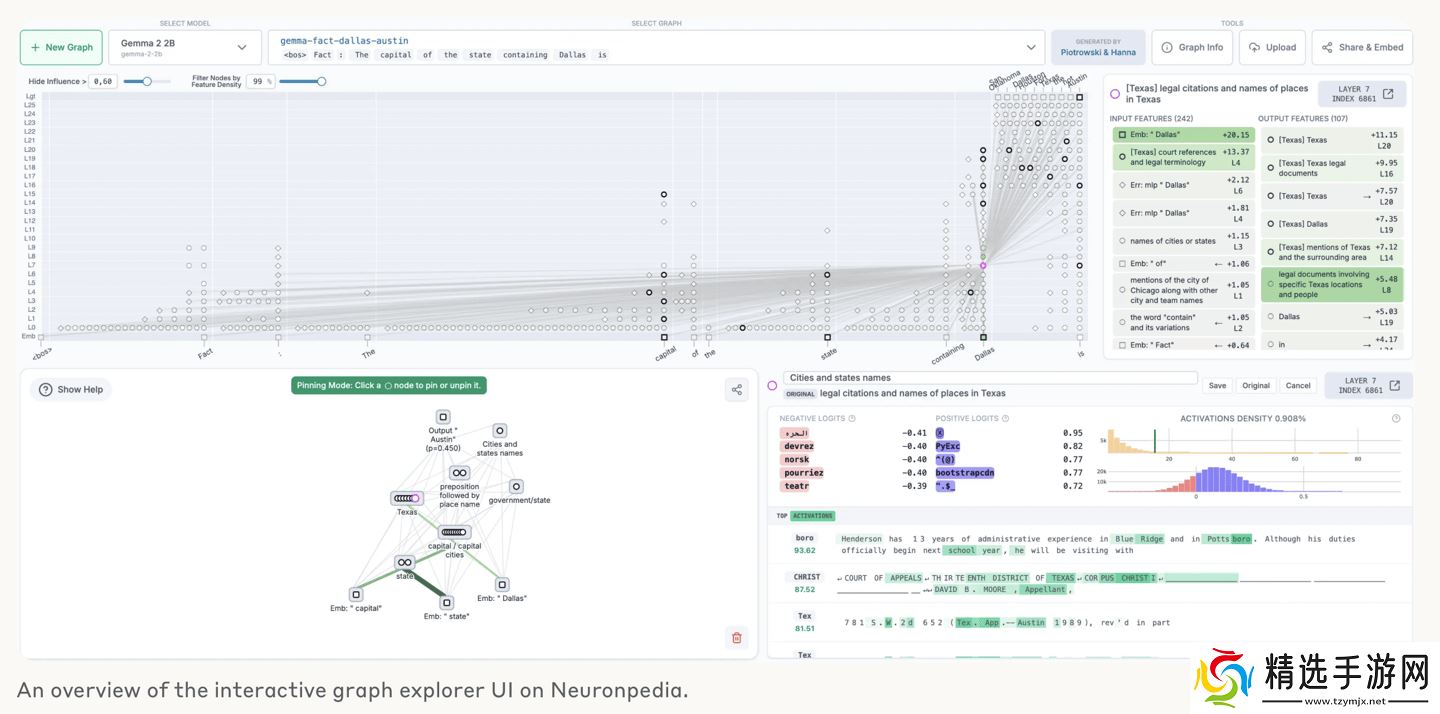Click the Save label button
Viewport: 1440px width, 714px height.
coord(1217,385)
